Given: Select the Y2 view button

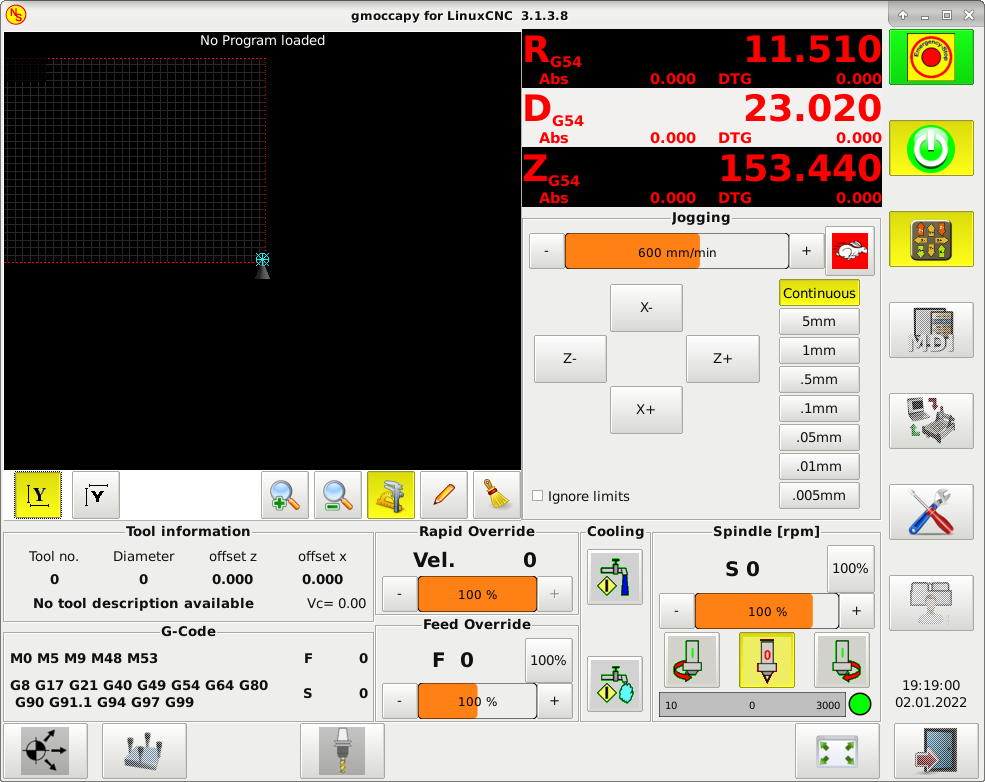Looking at the screenshot, I should point(95,495).
